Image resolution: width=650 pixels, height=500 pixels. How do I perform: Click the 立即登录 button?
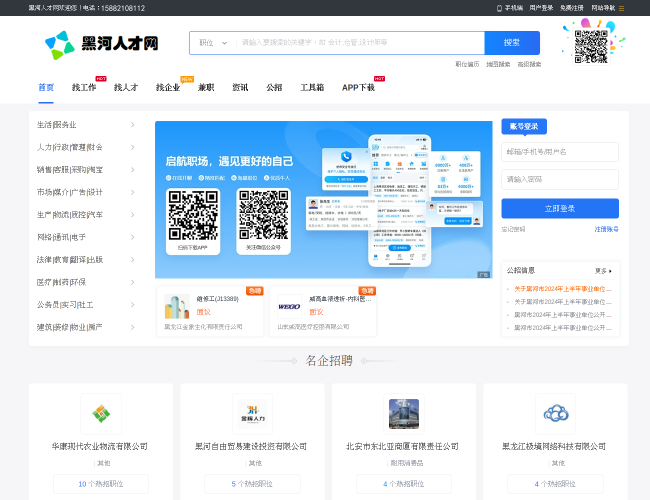point(560,209)
